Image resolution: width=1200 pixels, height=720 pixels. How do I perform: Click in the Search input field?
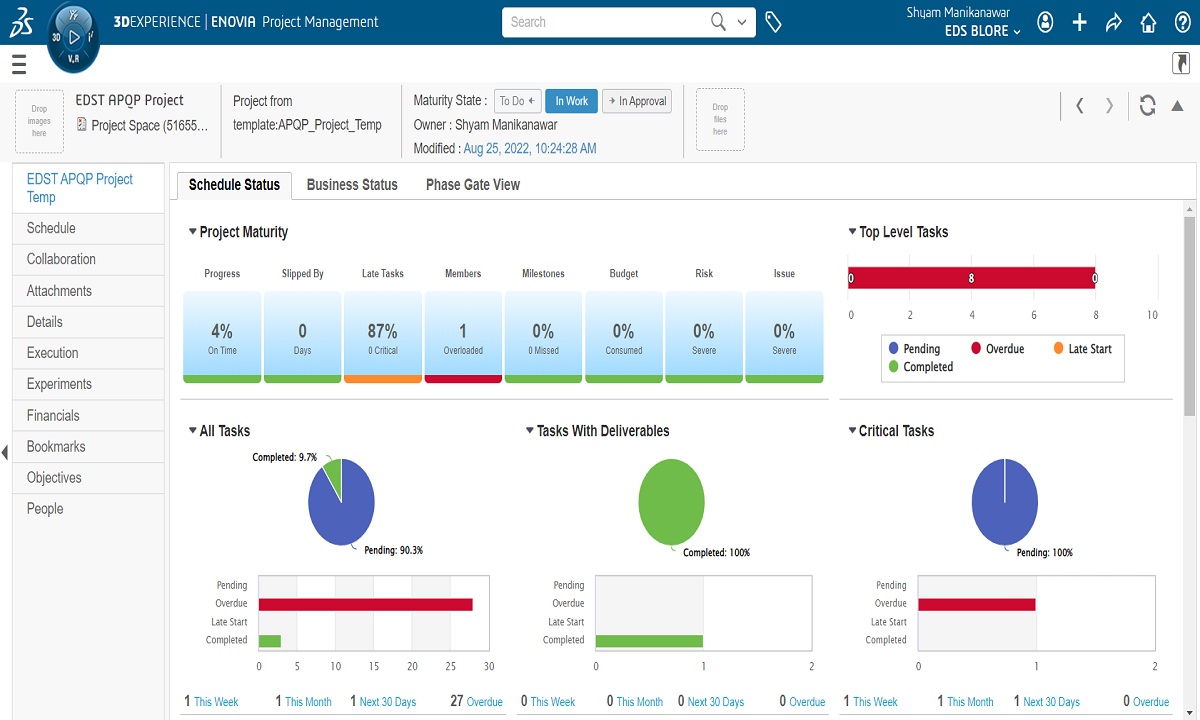point(605,22)
